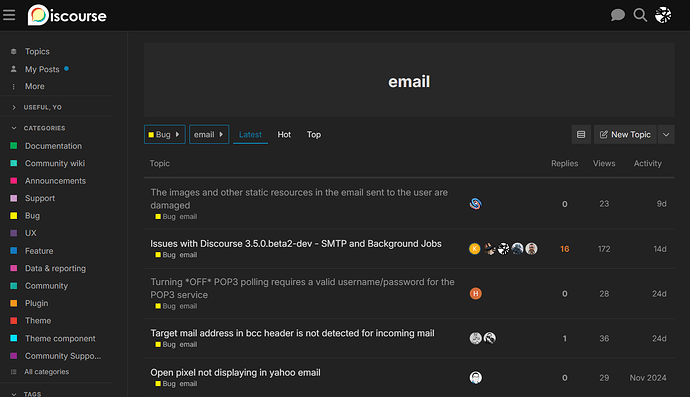Screen dimensions: 690x397
Task: Sort by Activity column header
Action: click(x=647, y=163)
